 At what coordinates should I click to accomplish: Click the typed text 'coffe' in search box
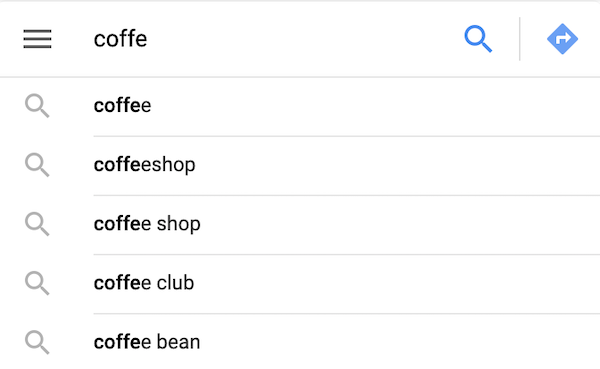pos(121,39)
